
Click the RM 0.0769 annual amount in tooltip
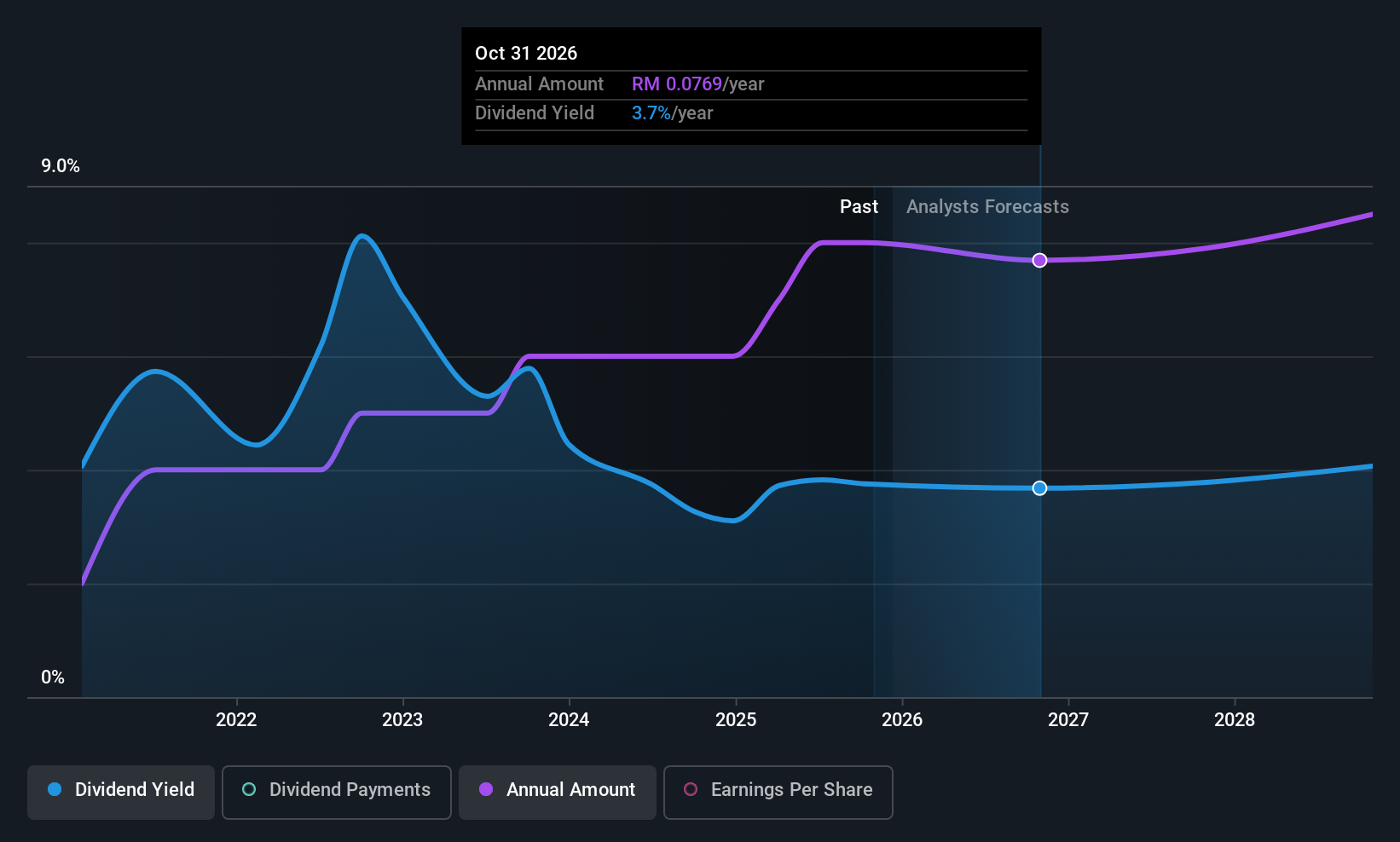(x=677, y=84)
